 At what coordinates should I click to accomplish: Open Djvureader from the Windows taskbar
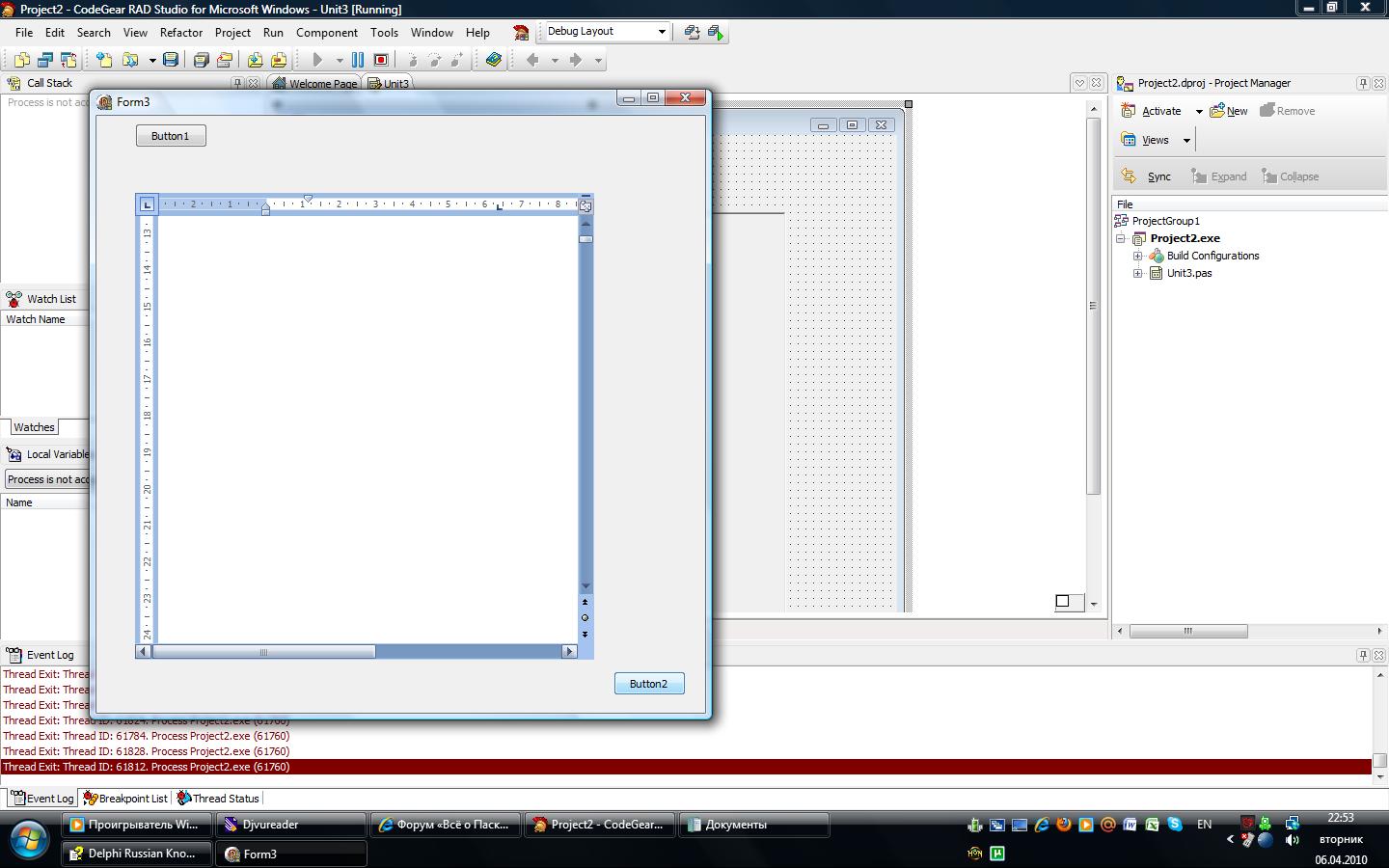pos(290,825)
